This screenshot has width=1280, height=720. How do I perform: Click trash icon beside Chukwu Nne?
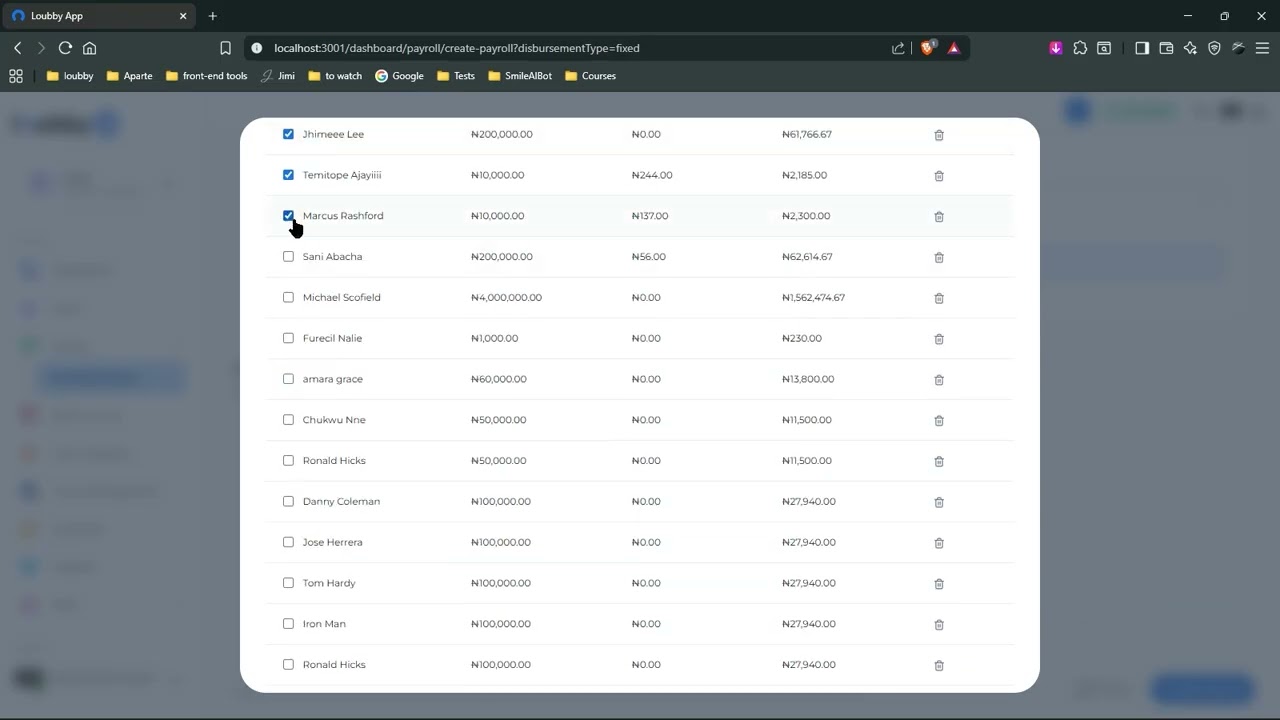pyautogui.click(x=939, y=421)
